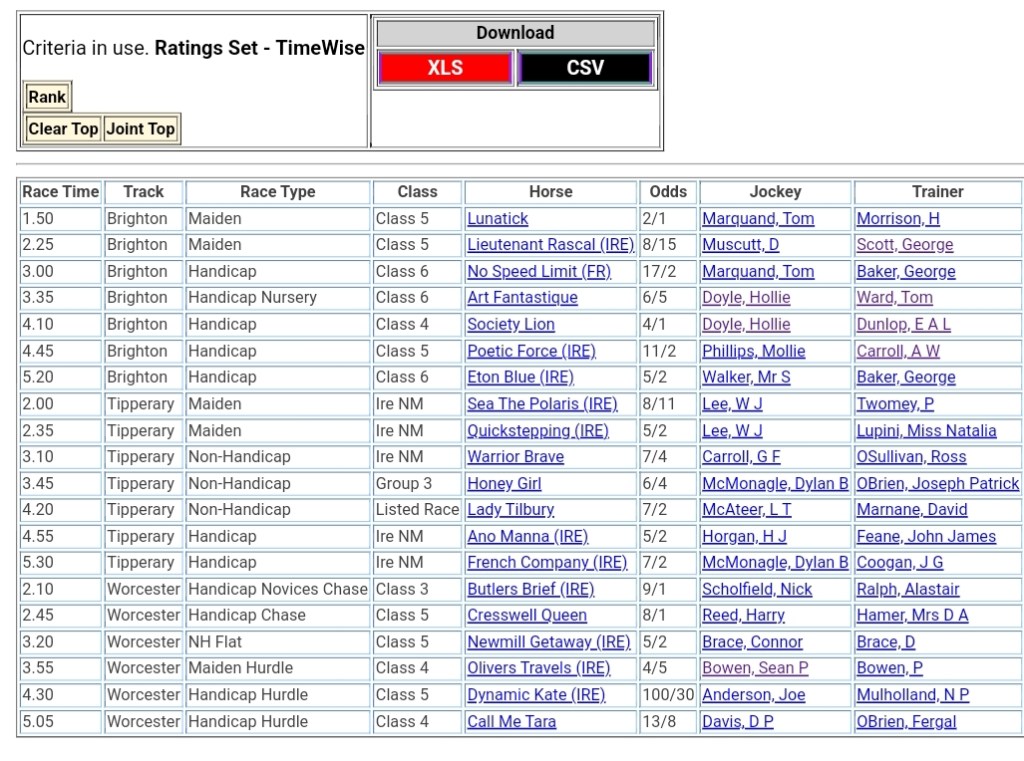Download ratings as XLS file
The width and height of the screenshot is (1024, 761).
[x=445, y=68]
